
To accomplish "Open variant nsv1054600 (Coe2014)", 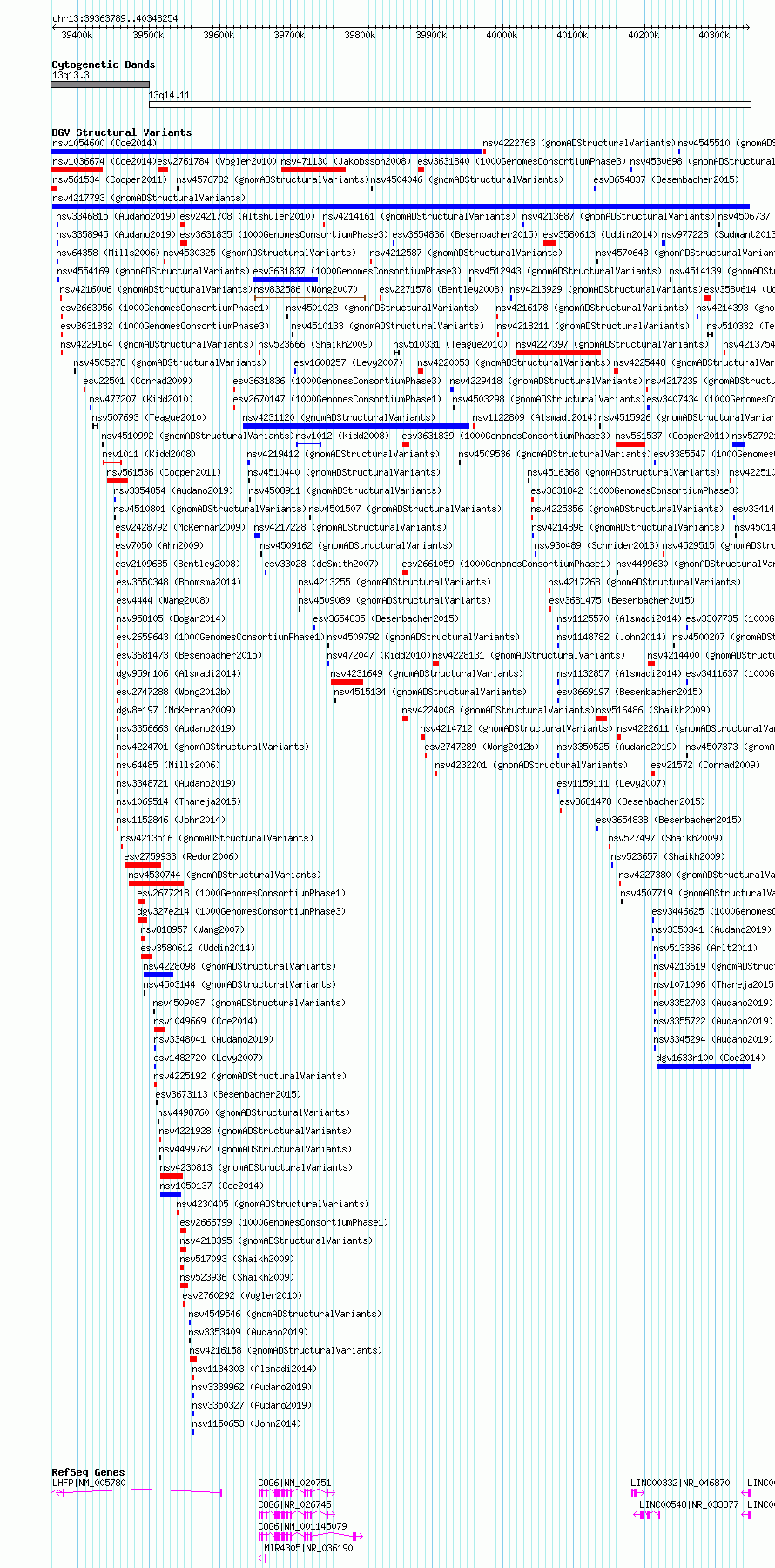I will point(104,143).
